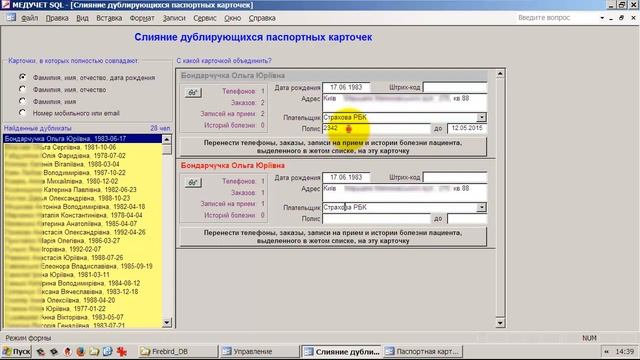Click the 'до' date field showing 12.05.2015
This screenshot has width=640, height=360.
(467, 129)
